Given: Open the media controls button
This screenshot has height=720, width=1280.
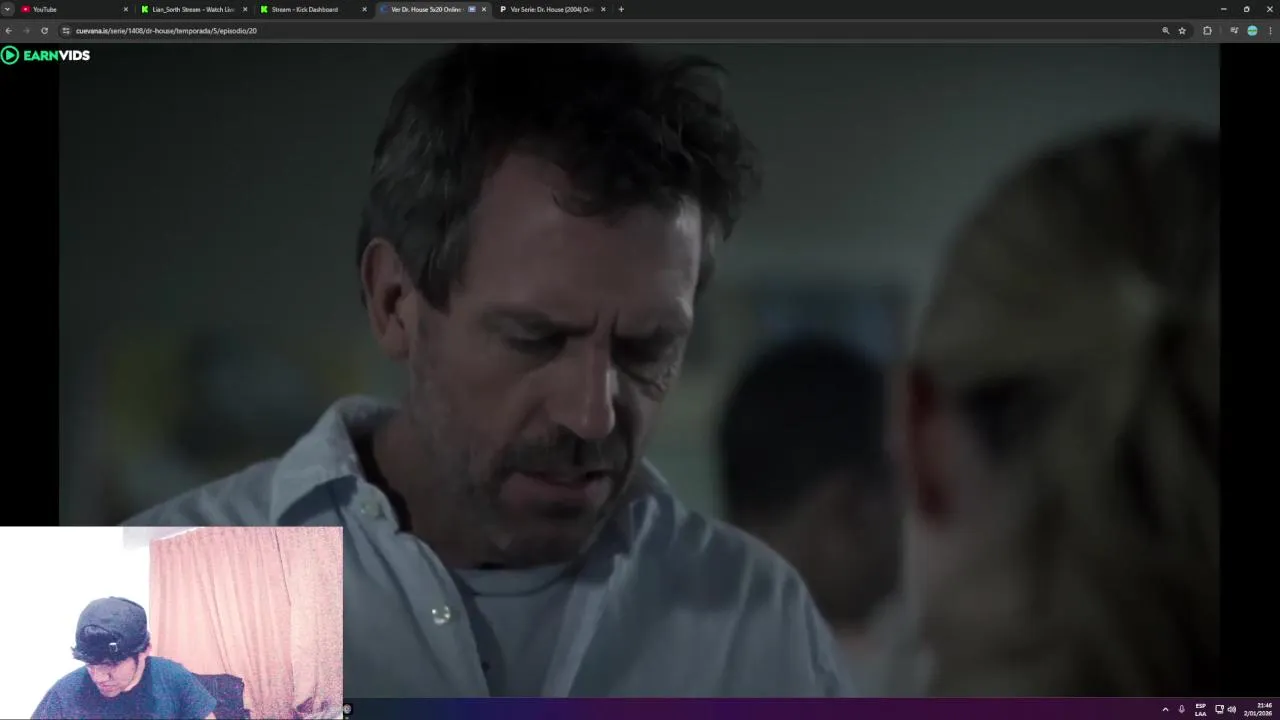Looking at the screenshot, I should (x=1234, y=31).
